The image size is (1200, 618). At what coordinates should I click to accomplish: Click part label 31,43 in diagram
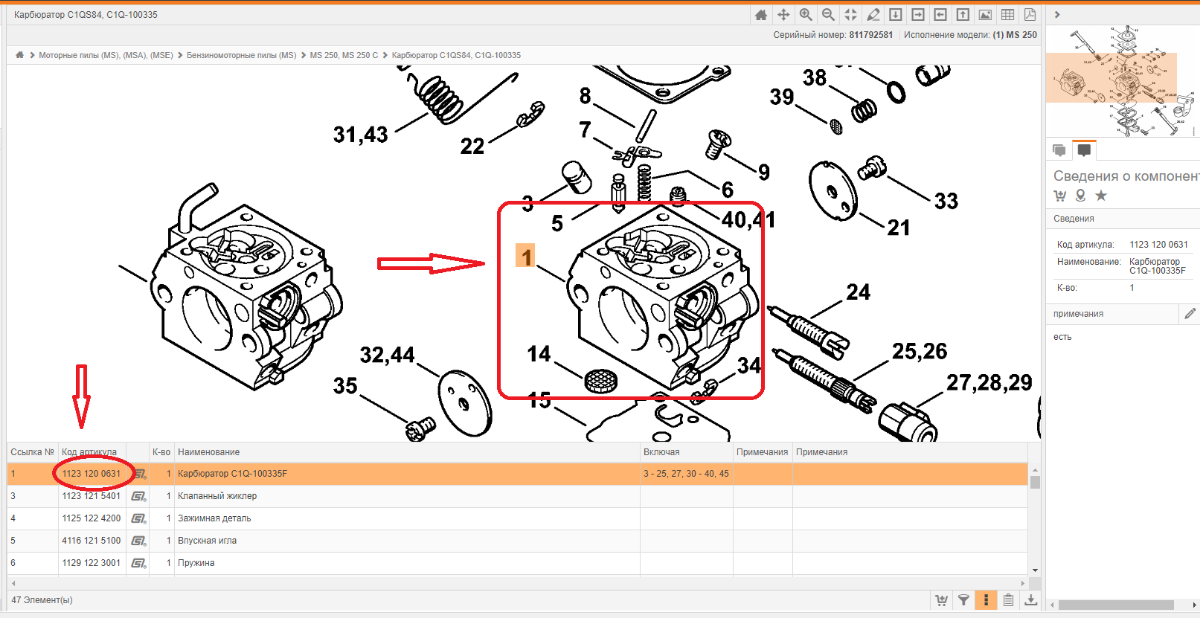pos(361,134)
